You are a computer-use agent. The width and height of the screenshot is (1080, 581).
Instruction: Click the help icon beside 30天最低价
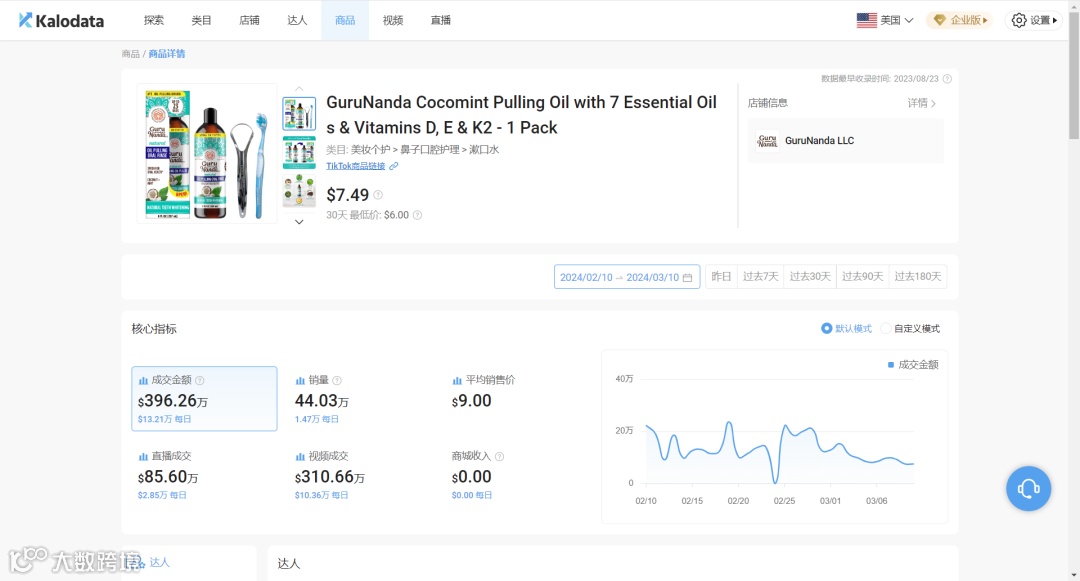pyautogui.click(x=417, y=215)
